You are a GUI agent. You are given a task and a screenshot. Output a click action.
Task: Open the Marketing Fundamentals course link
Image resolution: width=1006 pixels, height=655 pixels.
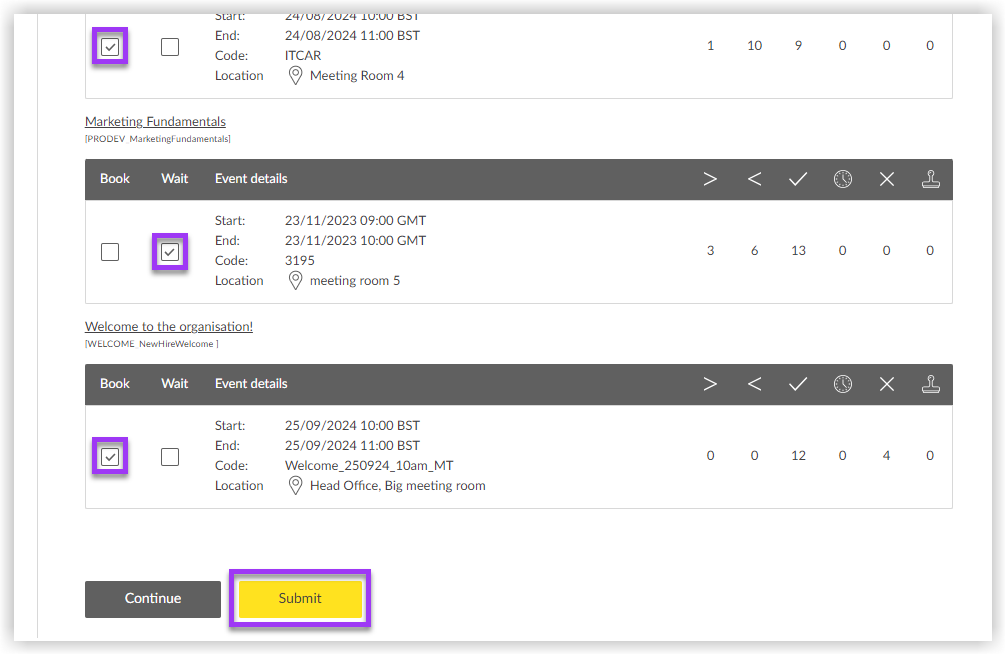tap(155, 121)
